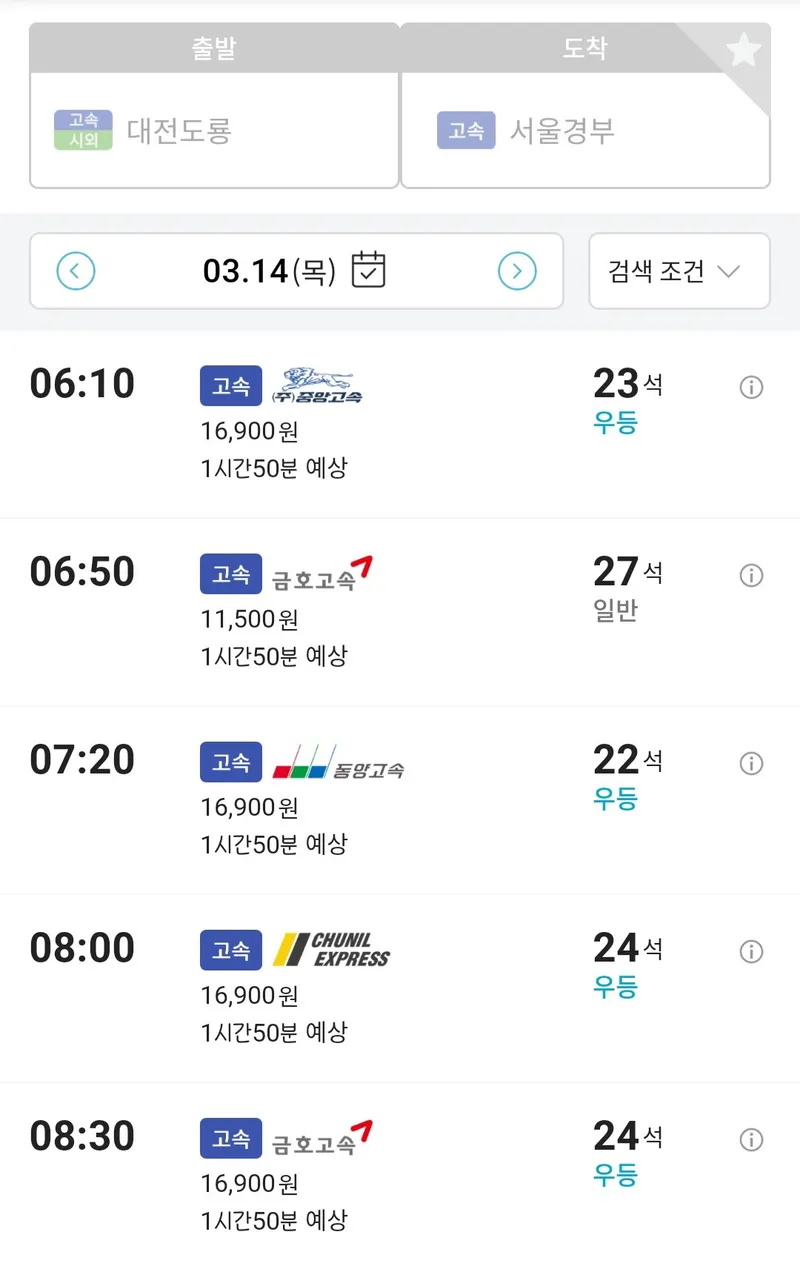This screenshot has height=1261, width=800.
Task: Choose the 06:50 금호고속 일반 bus
Action: 400,612
